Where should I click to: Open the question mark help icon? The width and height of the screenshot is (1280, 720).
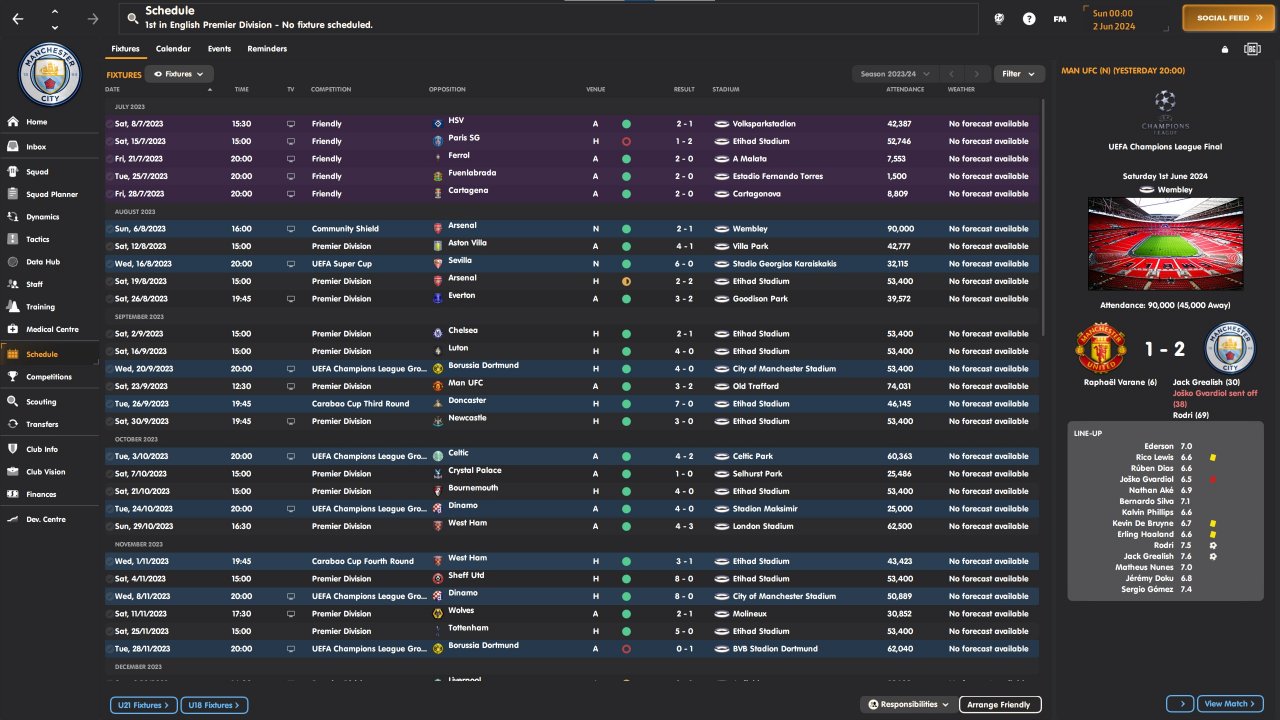pyautogui.click(x=1029, y=19)
